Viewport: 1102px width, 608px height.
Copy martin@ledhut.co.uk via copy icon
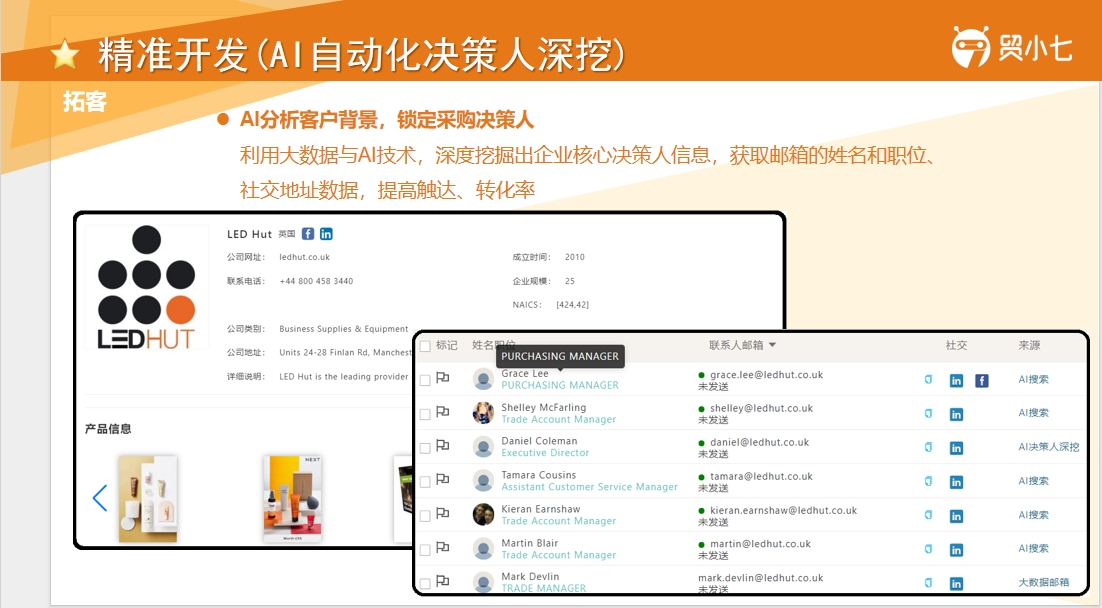928,549
